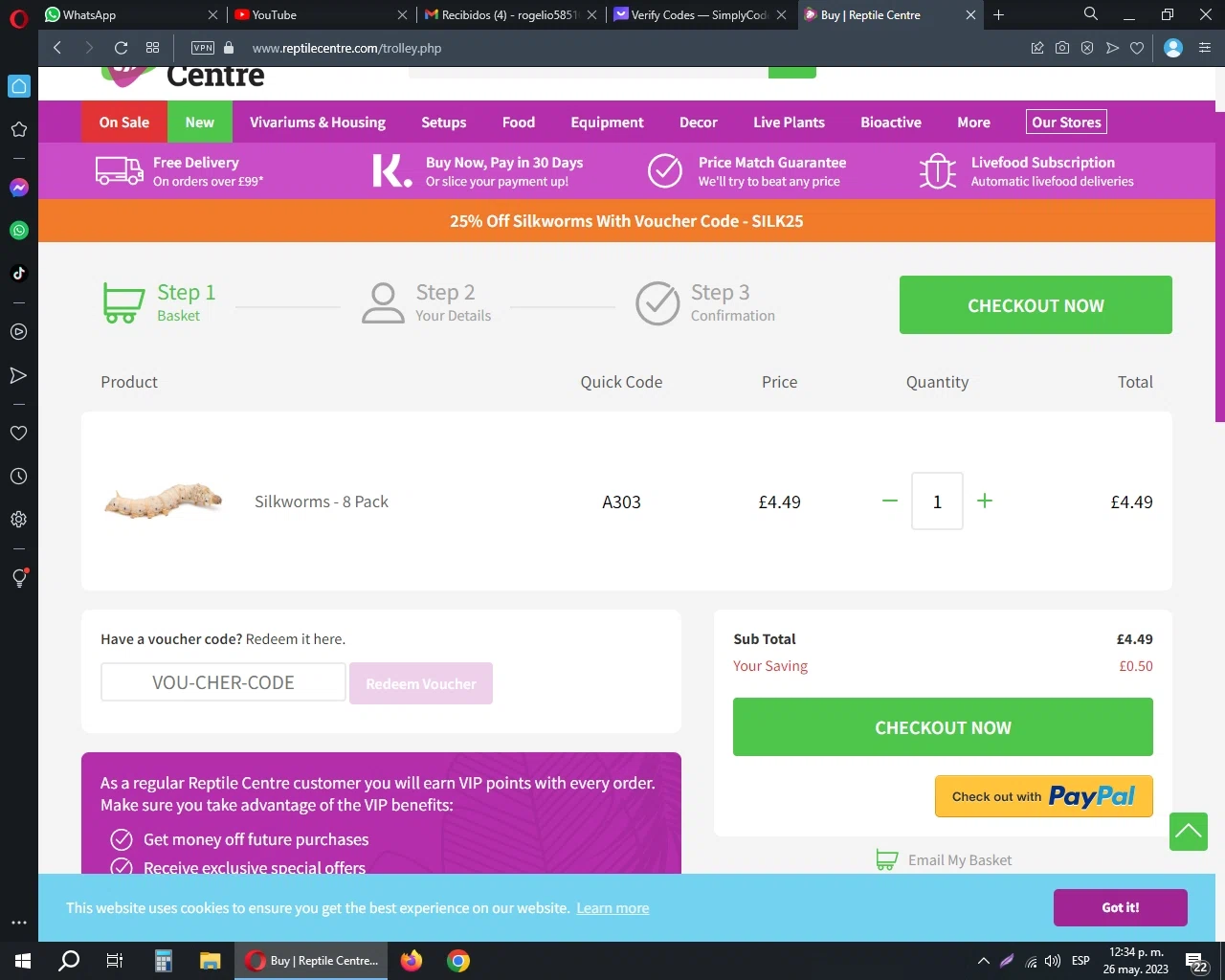Open Equipment menu
The image size is (1225, 980).
coord(607,122)
